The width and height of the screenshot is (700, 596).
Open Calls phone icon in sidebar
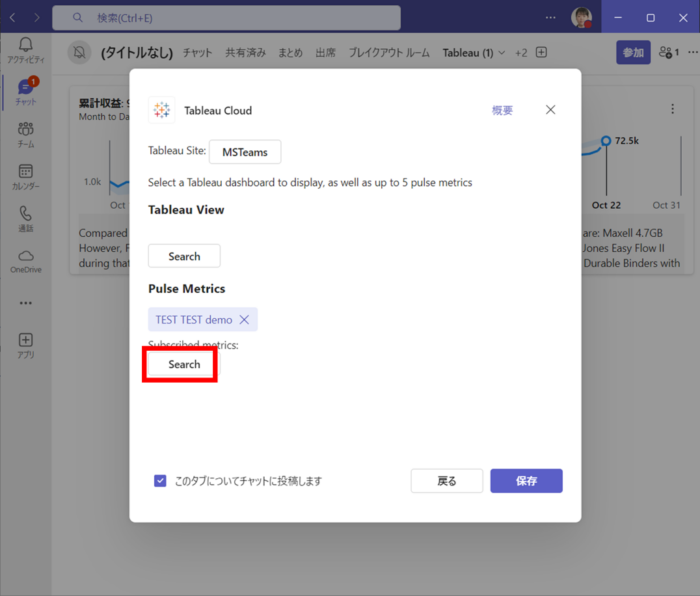25,219
